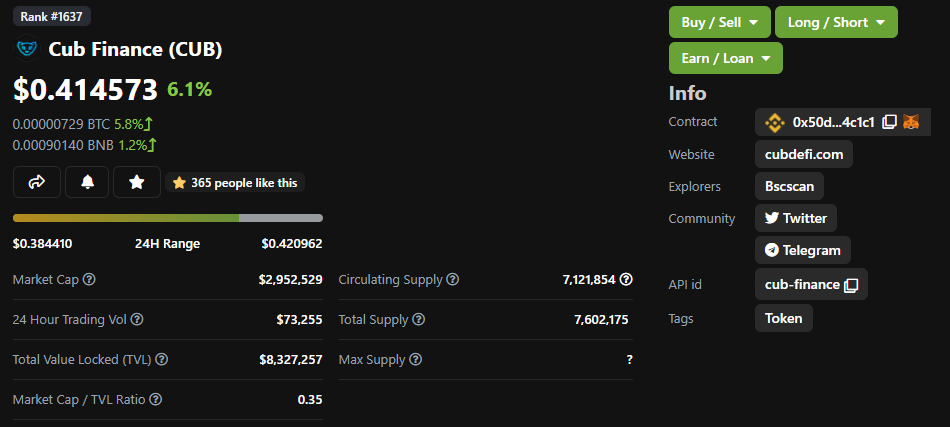Image resolution: width=950 pixels, height=427 pixels.
Task: Select the Token tag
Action: click(783, 319)
